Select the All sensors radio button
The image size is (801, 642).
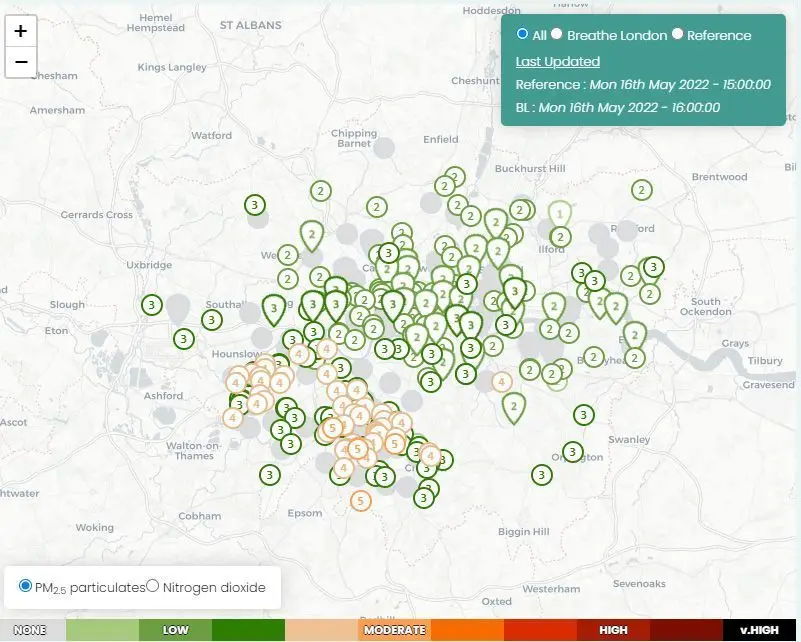tap(522, 34)
